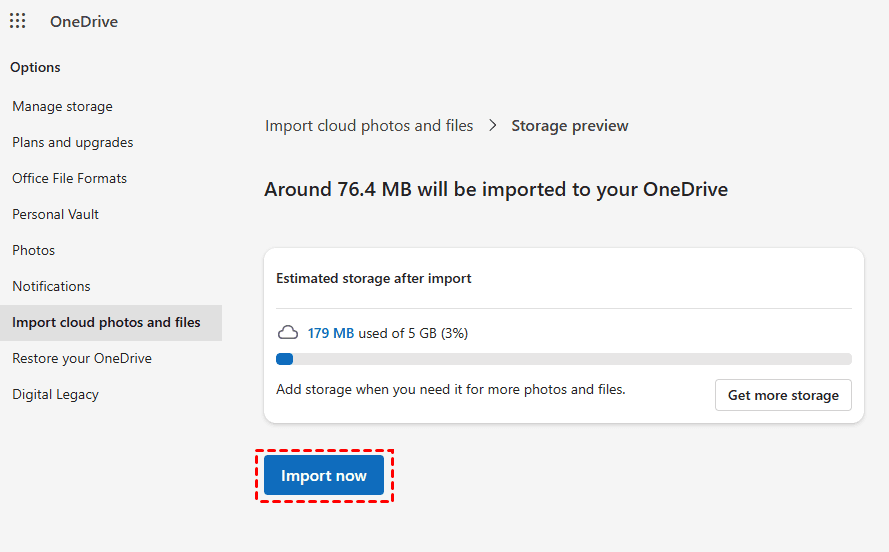The height and width of the screenshot is (552, 889).
Task: Go to Plans and upgrades
Action: (72, 142)
